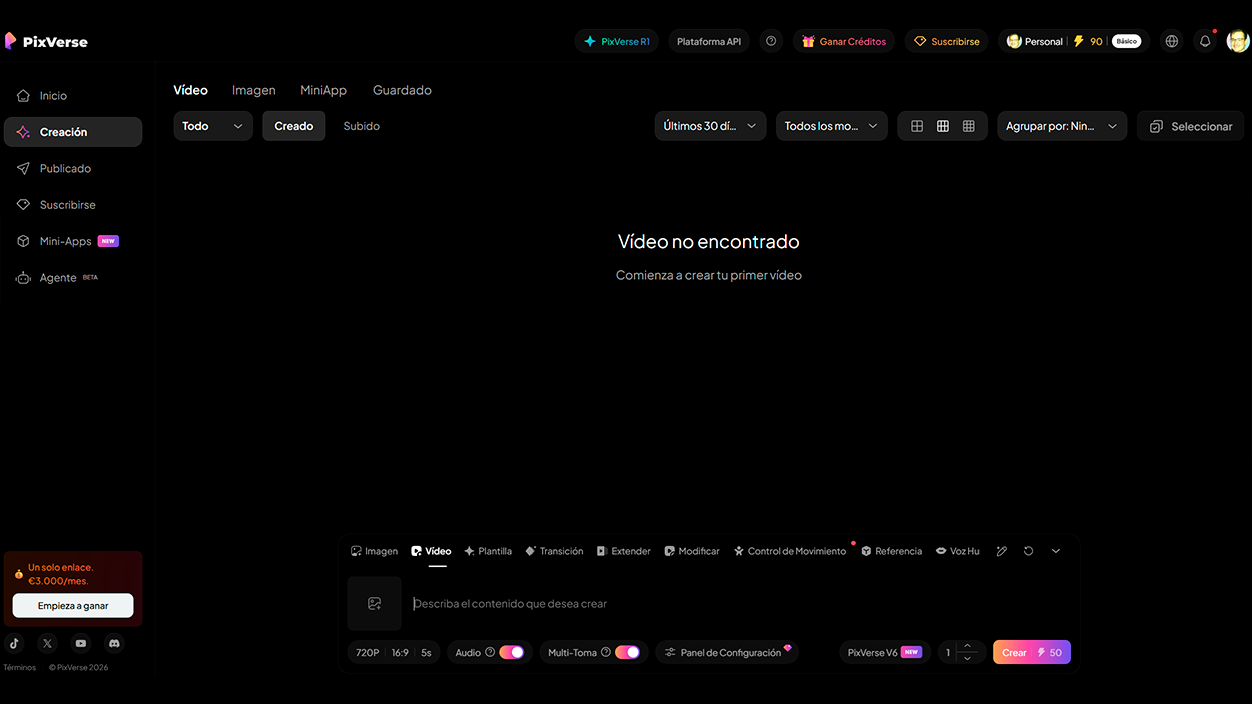Toggle the Audio switch
The width and height of the screenshot is (1252, 704).
pos(511,652)
